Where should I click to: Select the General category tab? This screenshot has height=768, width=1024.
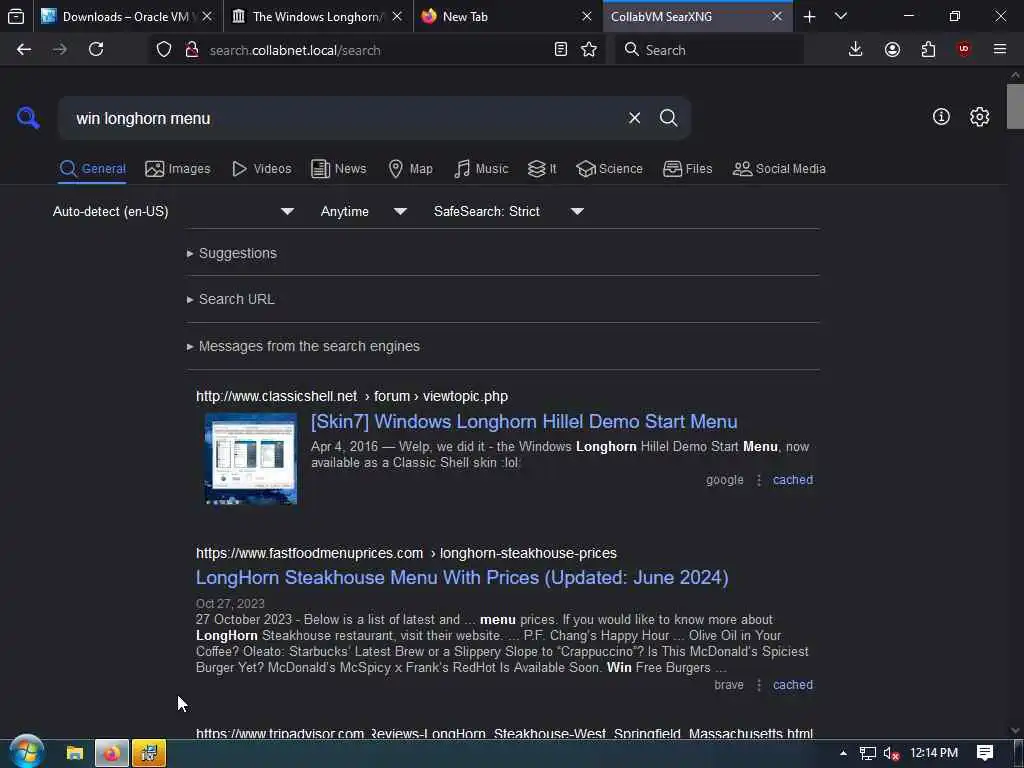pos(92,168)
